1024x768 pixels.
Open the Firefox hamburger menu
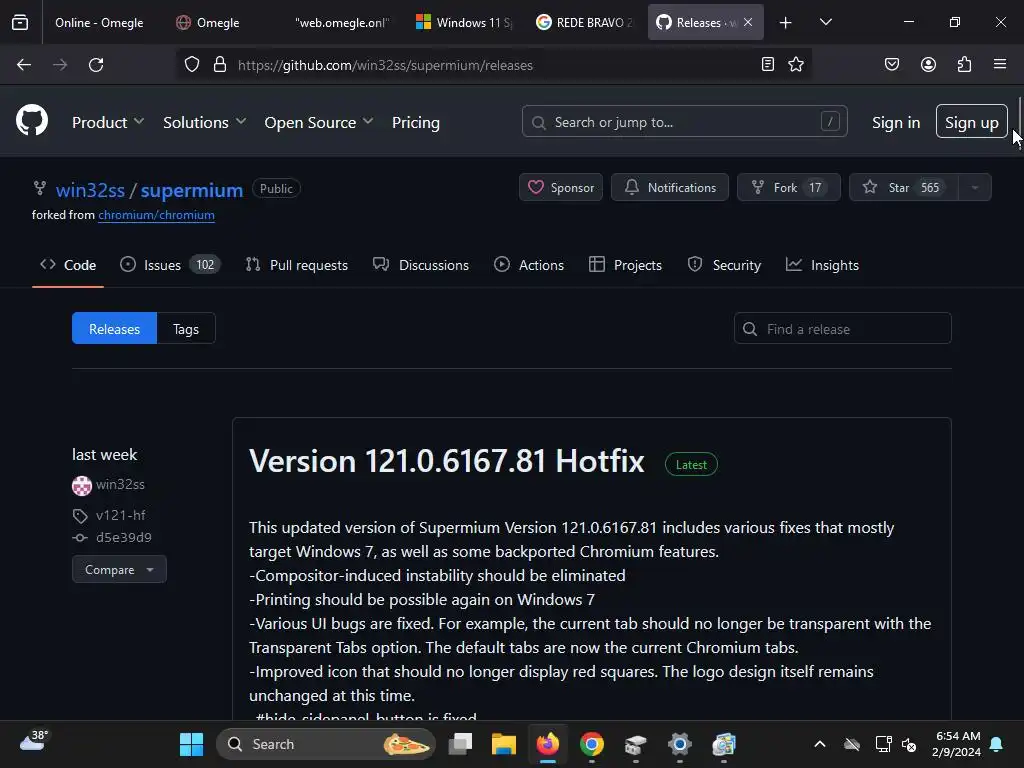(1000, 64)
